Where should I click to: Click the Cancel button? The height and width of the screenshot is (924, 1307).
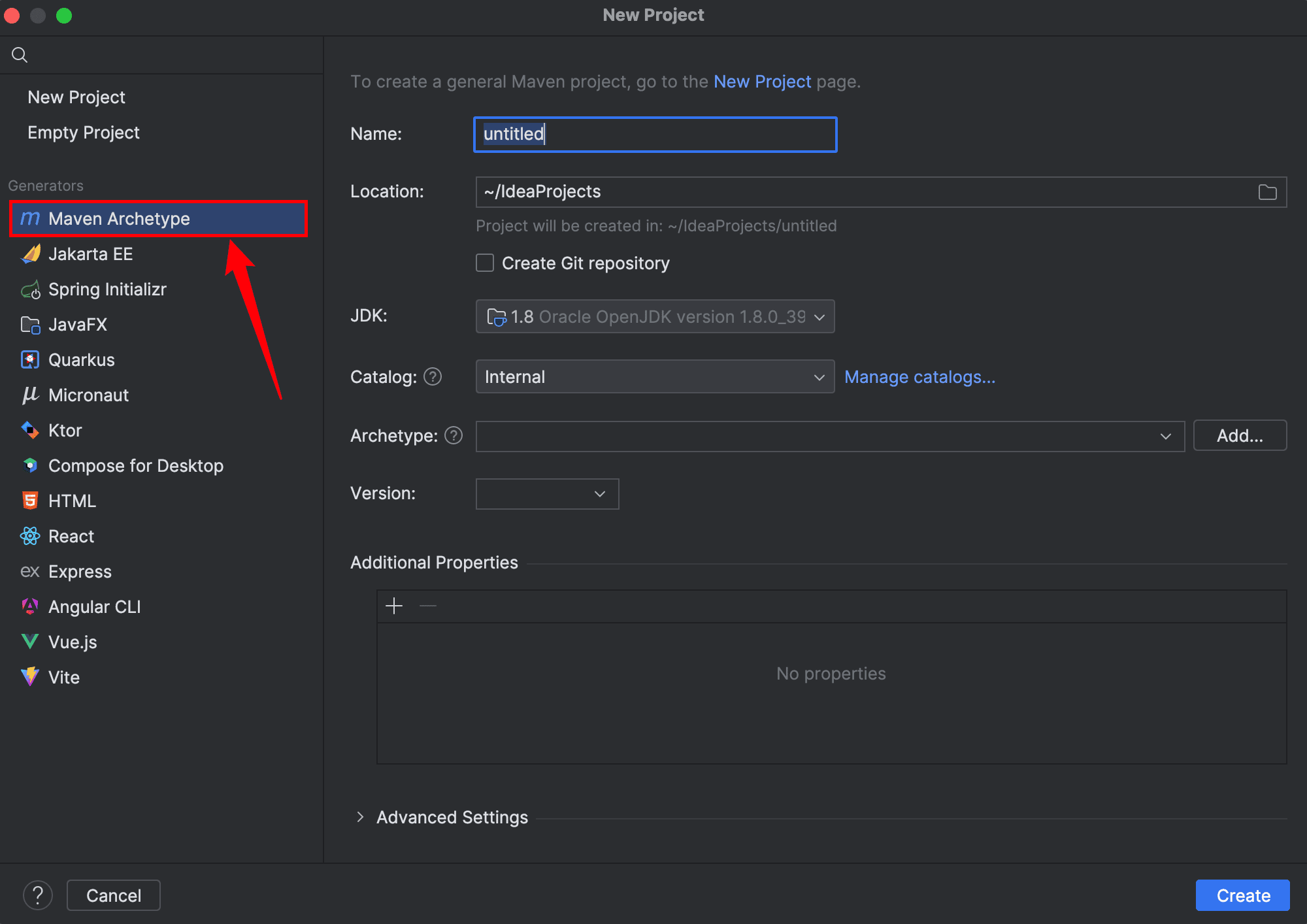(114, 895)
